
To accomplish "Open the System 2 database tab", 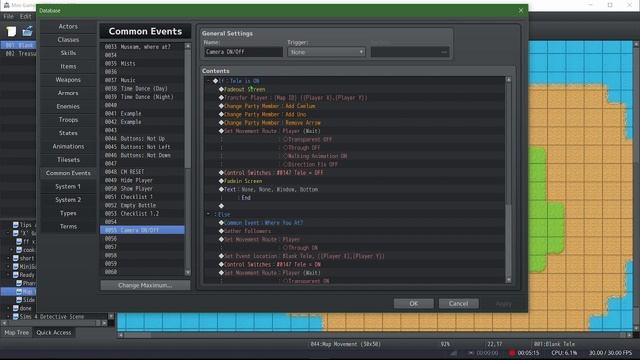I will 68,200.
